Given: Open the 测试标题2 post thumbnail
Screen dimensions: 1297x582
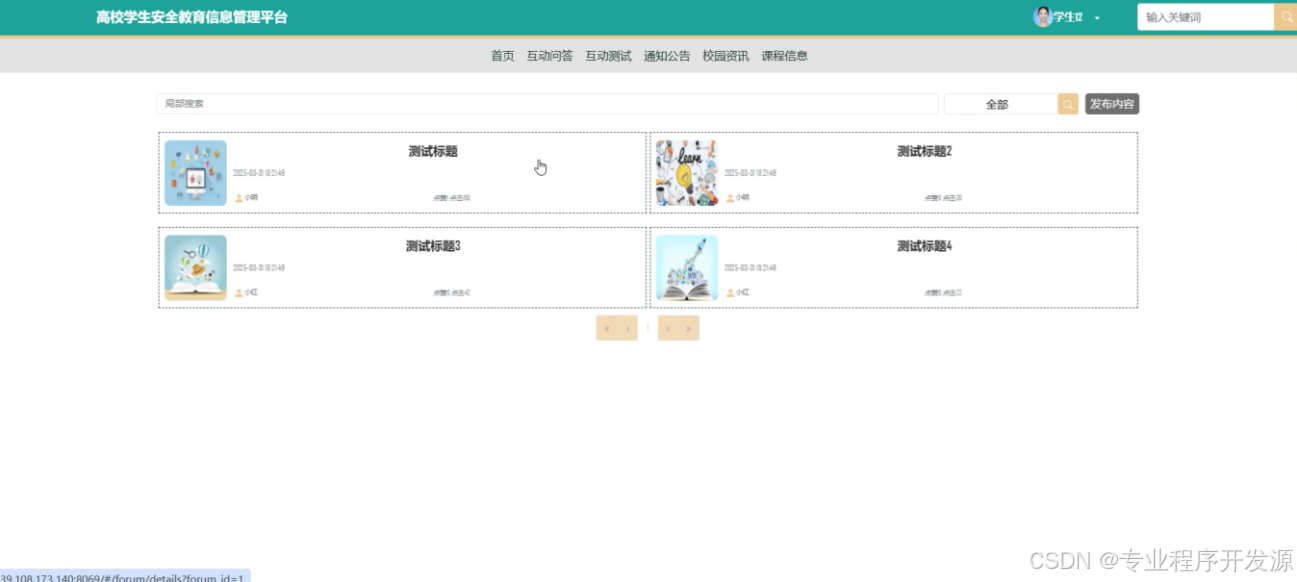Looking at the screenshot, I should pyautogui.click(x=687, y=173).
